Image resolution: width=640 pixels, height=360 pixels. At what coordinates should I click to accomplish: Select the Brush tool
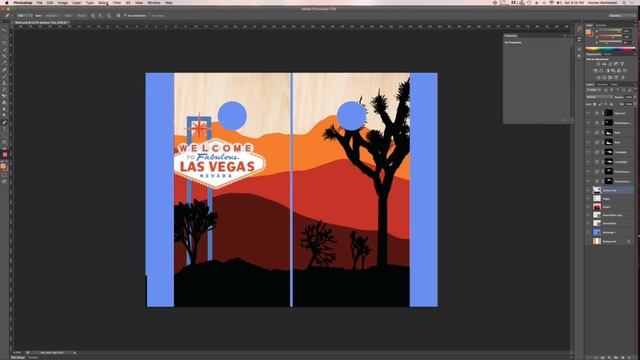(x=5, y=76)
